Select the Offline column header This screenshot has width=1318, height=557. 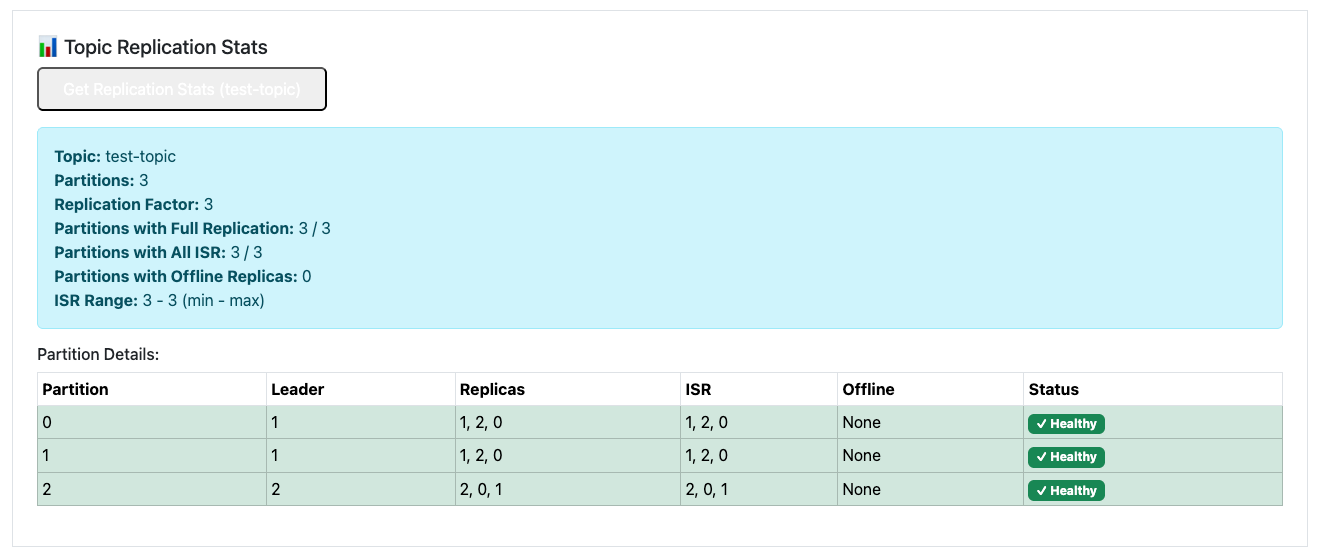pos(868,389)
